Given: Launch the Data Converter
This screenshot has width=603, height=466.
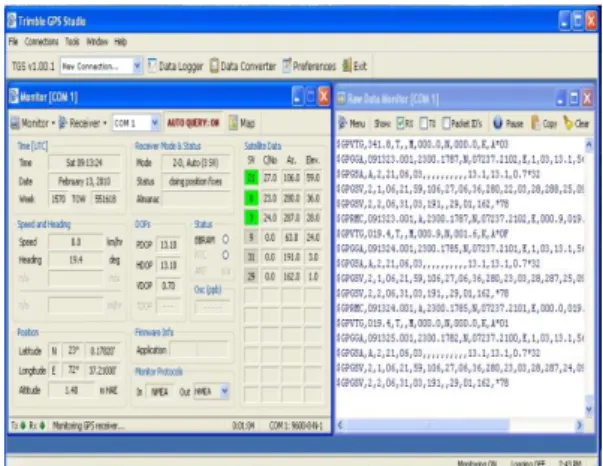Looking at the screenshot, I should point(243,66).
